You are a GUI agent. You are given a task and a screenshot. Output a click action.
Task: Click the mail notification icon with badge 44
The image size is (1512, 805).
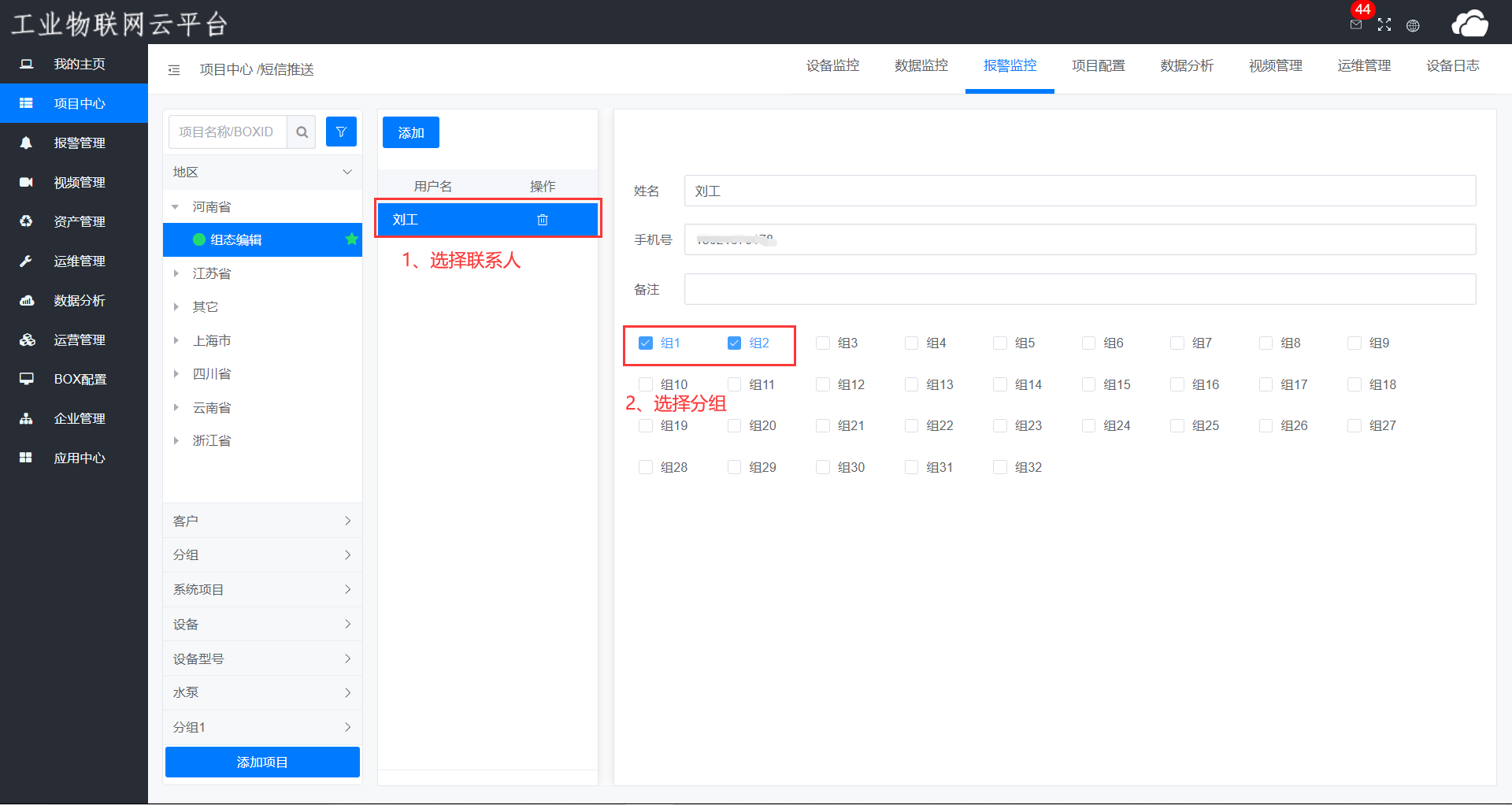pos(1356,24)
